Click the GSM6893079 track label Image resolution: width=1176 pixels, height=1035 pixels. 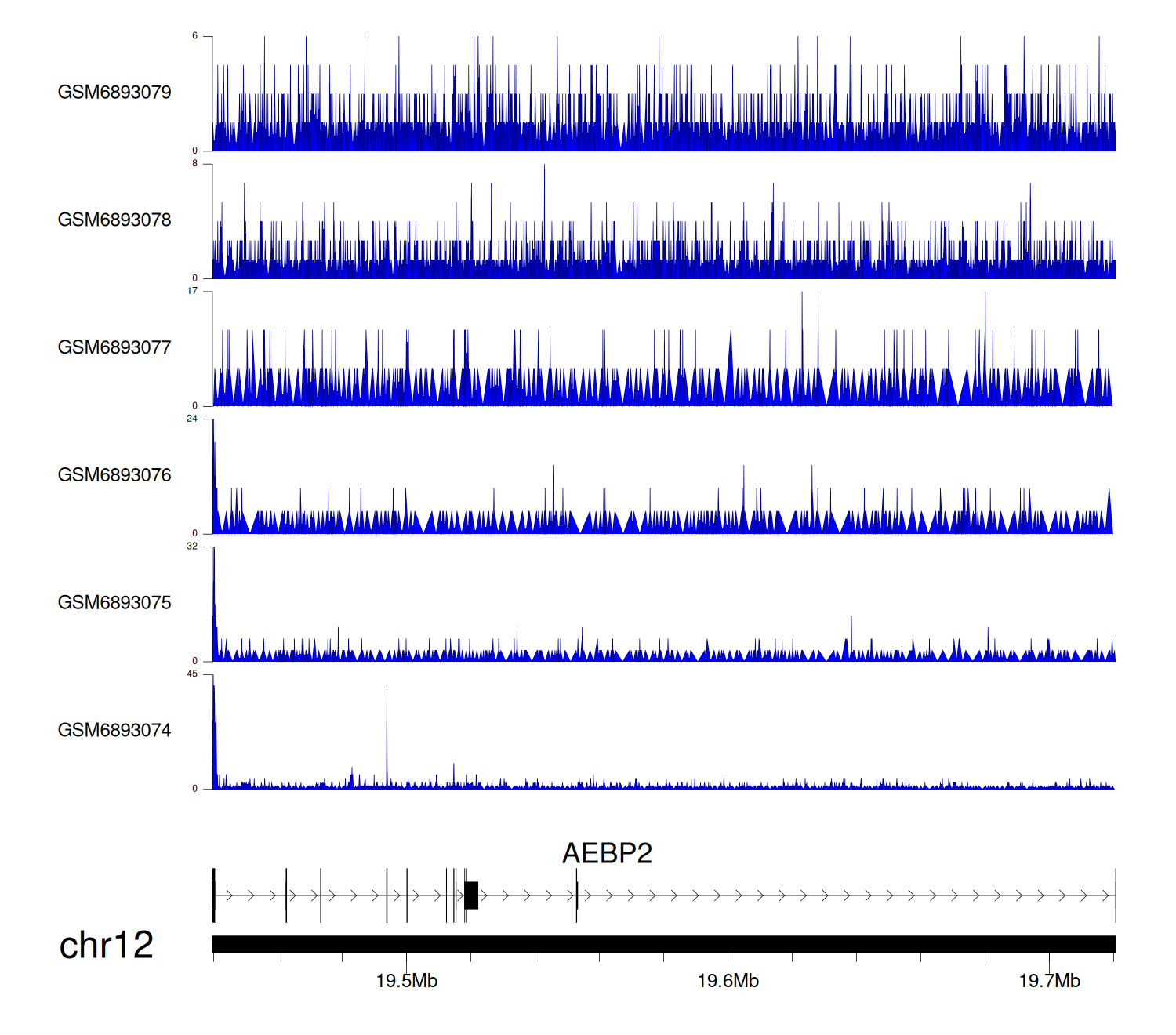click(x=114, y=93)
